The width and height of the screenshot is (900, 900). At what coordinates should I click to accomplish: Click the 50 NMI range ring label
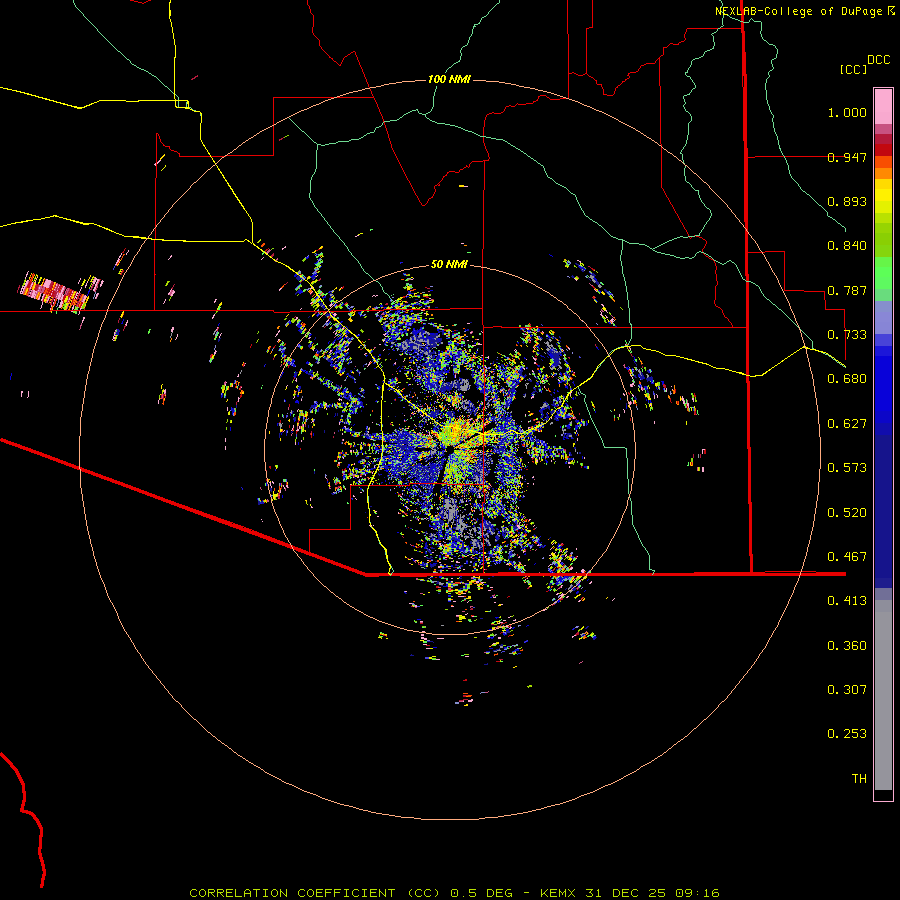[x=449, y=264]
